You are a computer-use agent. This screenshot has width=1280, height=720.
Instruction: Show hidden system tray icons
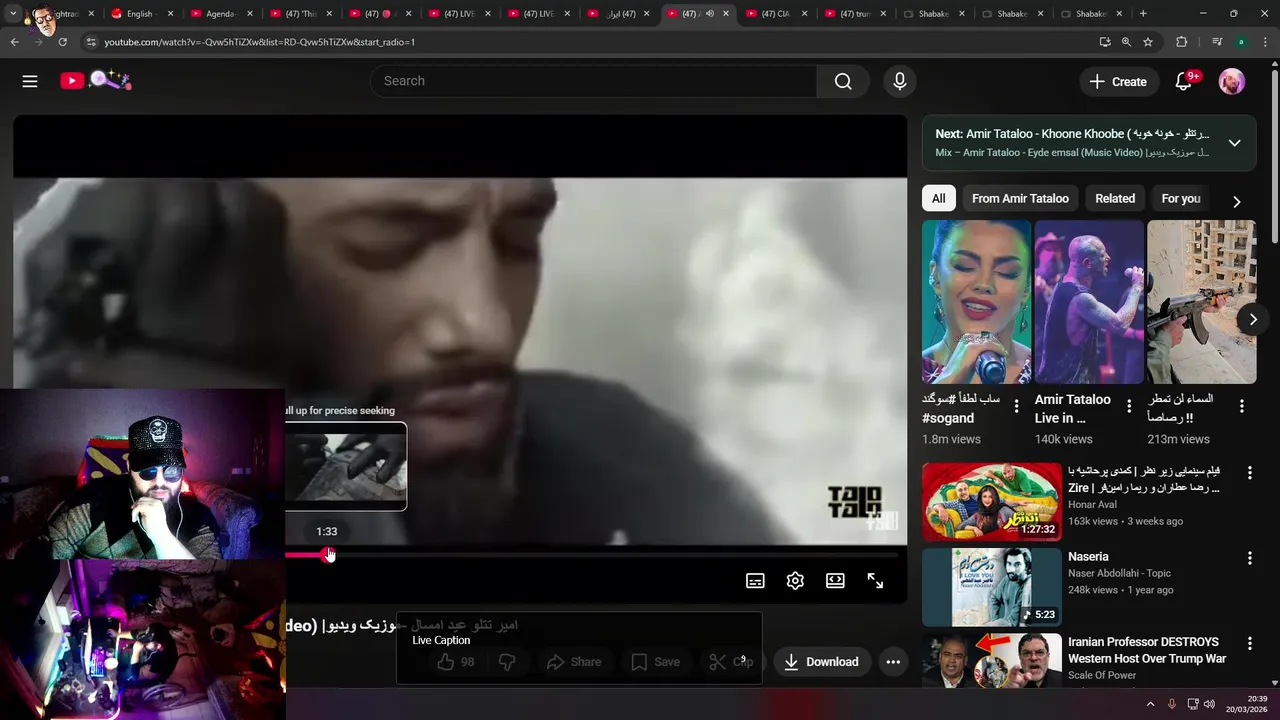1150,704
